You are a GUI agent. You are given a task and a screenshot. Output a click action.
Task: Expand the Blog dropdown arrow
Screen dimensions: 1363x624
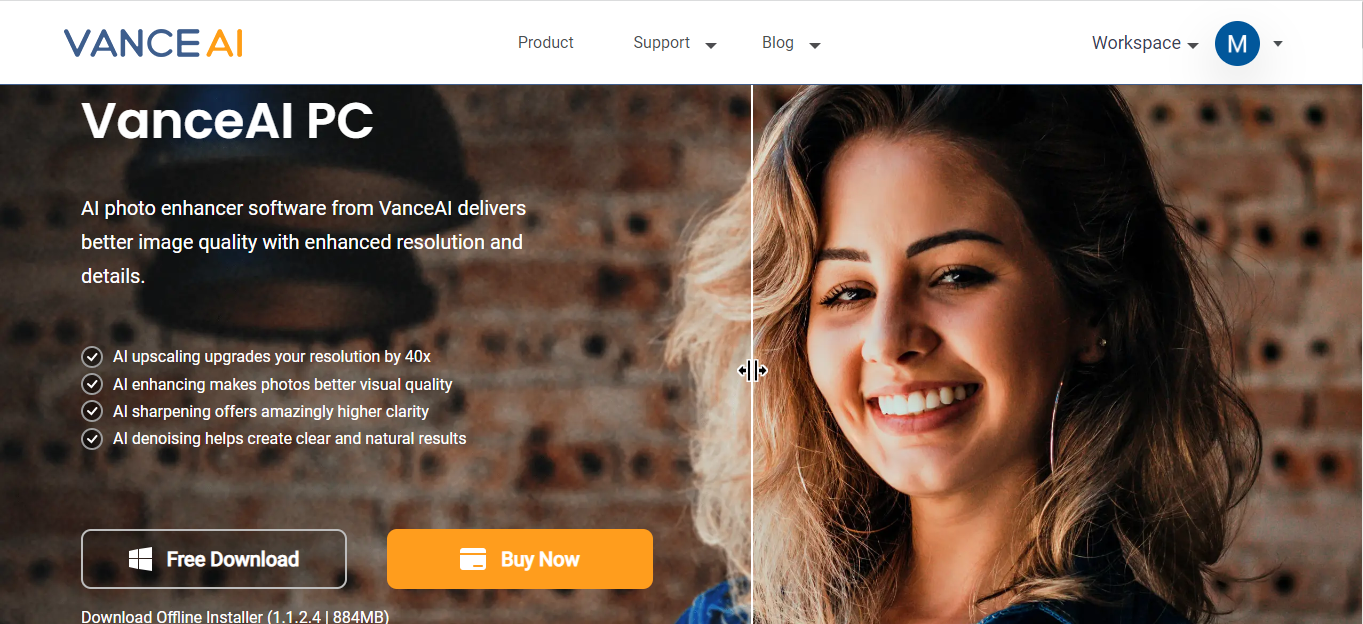click(815, 45)
